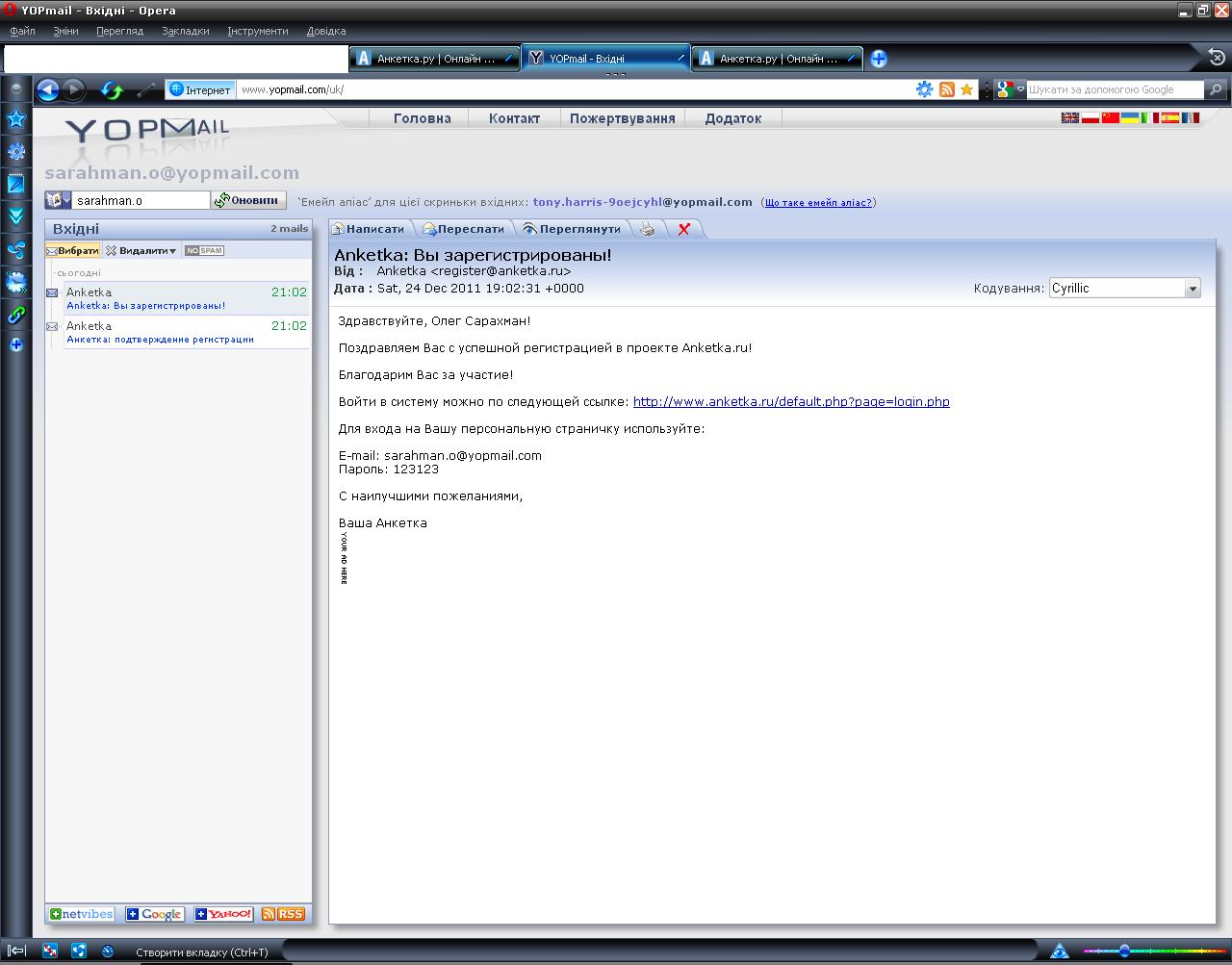The width and height of the screenshot is (1232, 965).
Task: Click the plus icon at sidebar bottom
Action: (x=16, y=344)
